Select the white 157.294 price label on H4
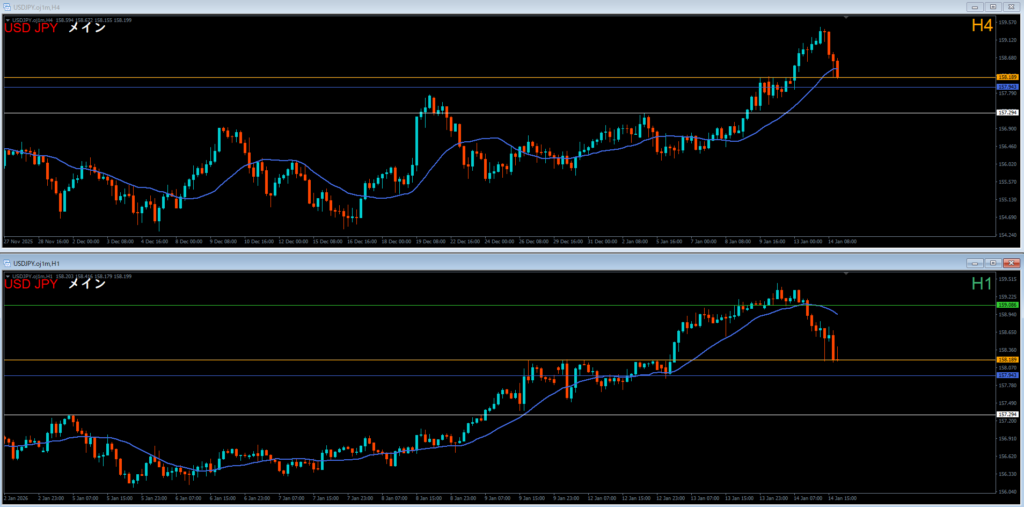This screenshot has width=1024, height=507. [x=1007, y=113]
